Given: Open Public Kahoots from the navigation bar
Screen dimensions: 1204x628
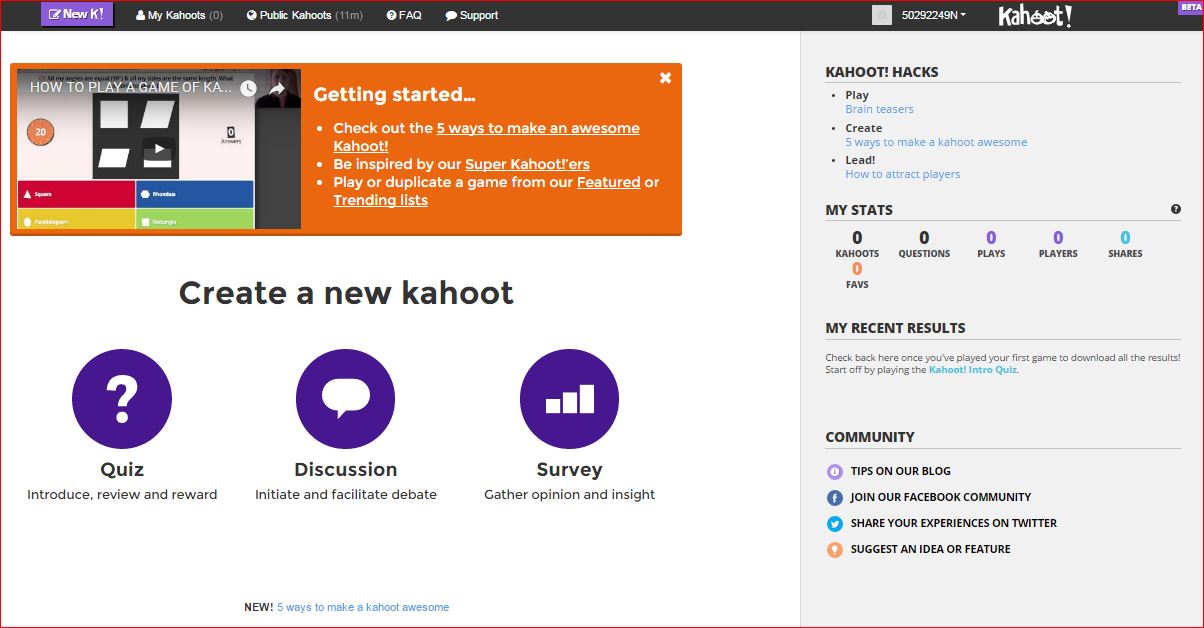Looking at the screenshot, I should coord(304,15).
